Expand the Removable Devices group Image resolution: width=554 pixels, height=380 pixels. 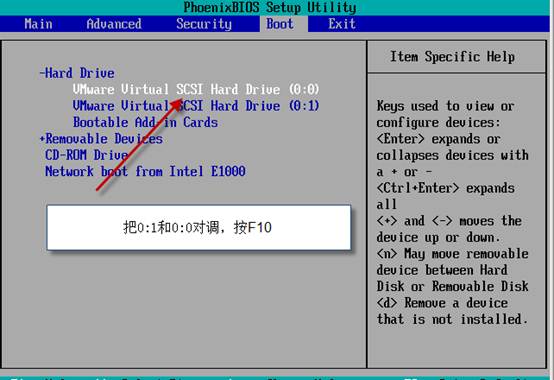(101, 138)
